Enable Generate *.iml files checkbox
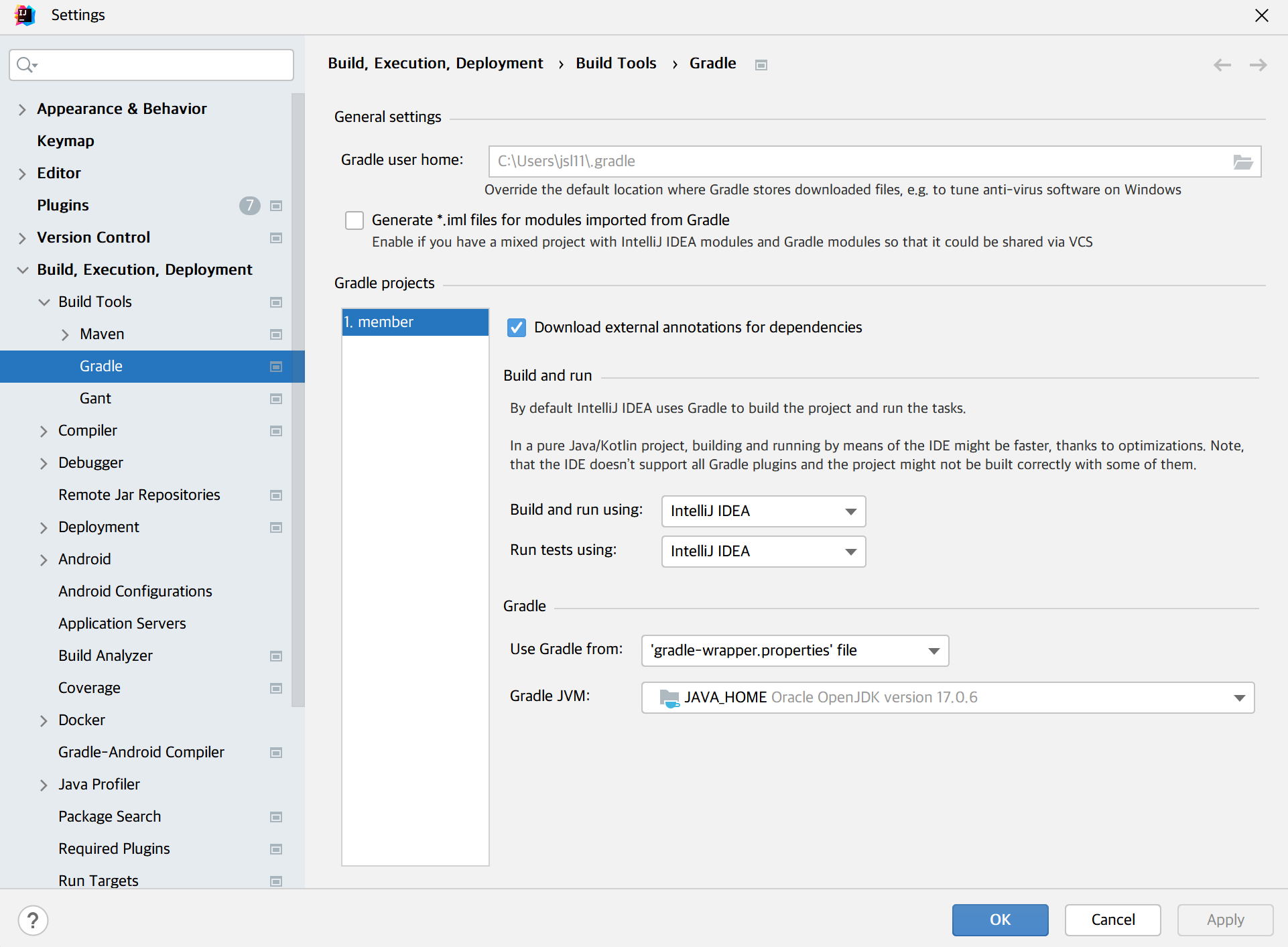 point(355,220)
